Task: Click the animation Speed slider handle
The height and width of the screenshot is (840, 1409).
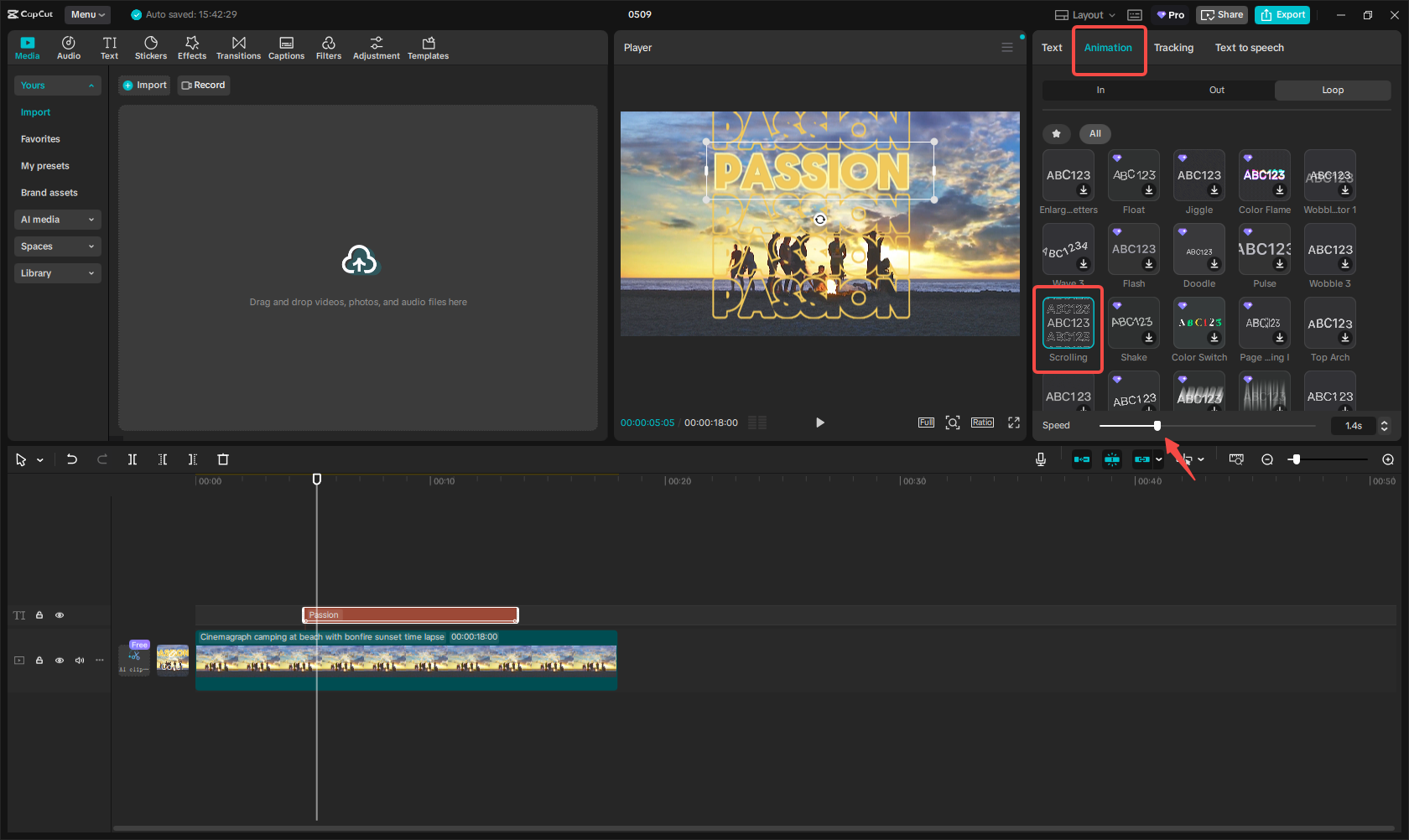Action: pos(1157,426)
